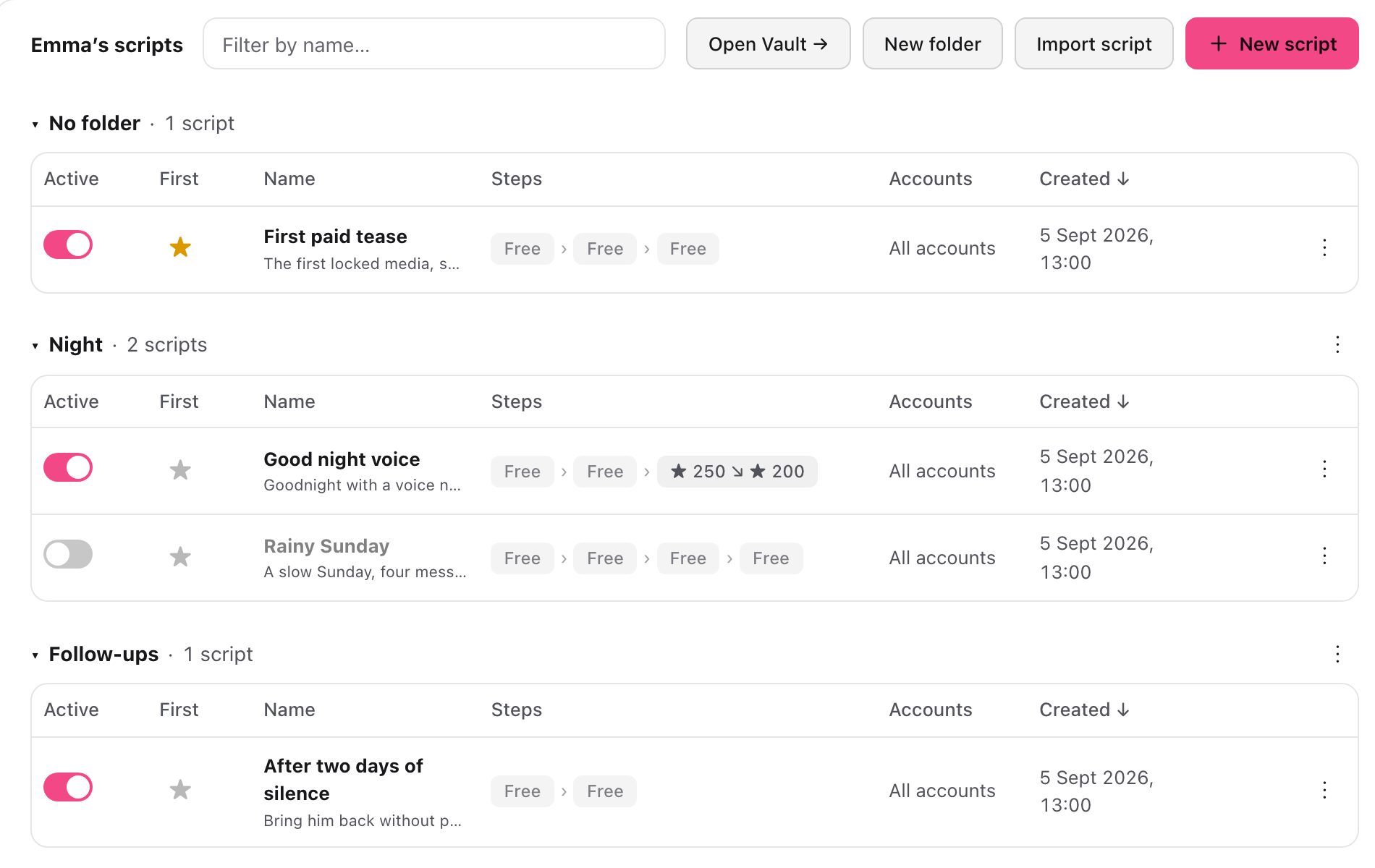Focus the Filter by name field

click(x=433, y=43)
